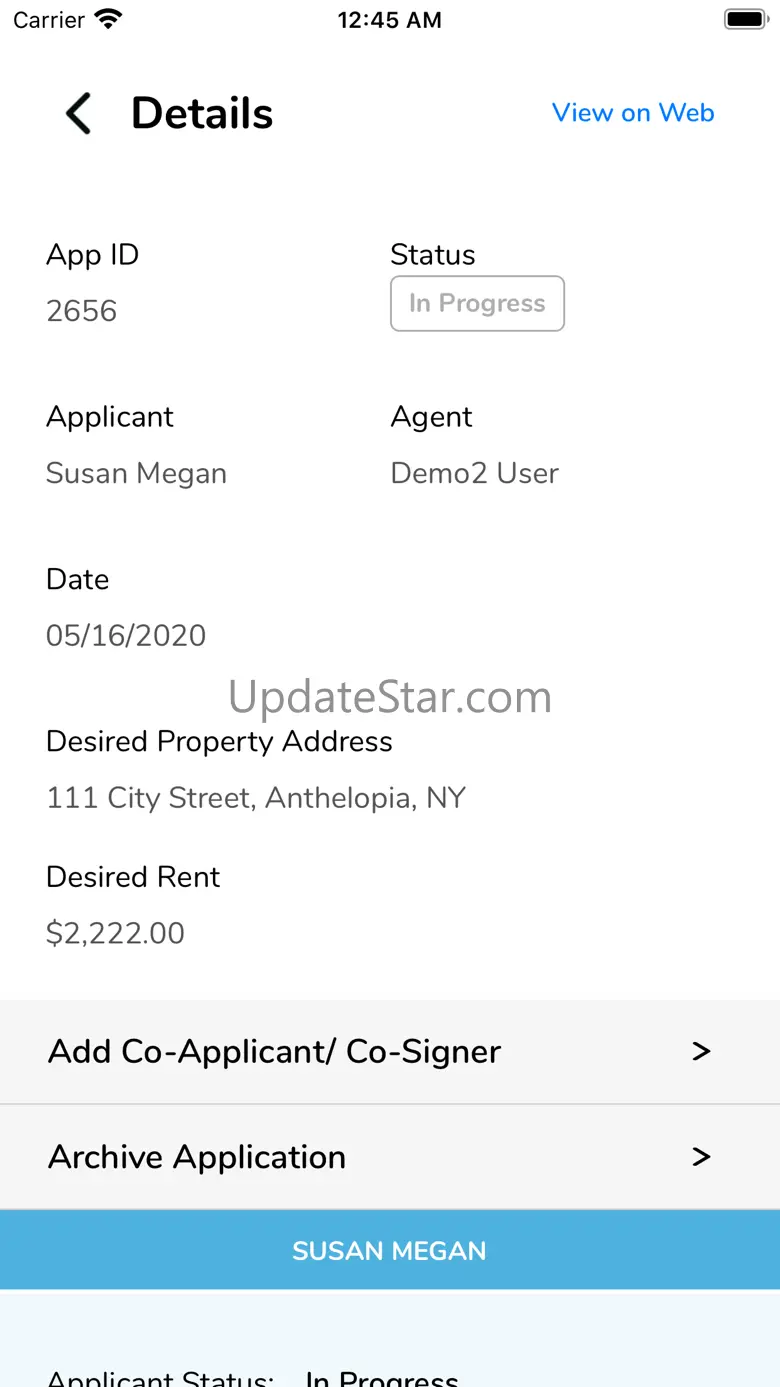This screenshot has width=780, height=1387.
Task: Tap the back arrow icon
Action: (x=78, y=113)
